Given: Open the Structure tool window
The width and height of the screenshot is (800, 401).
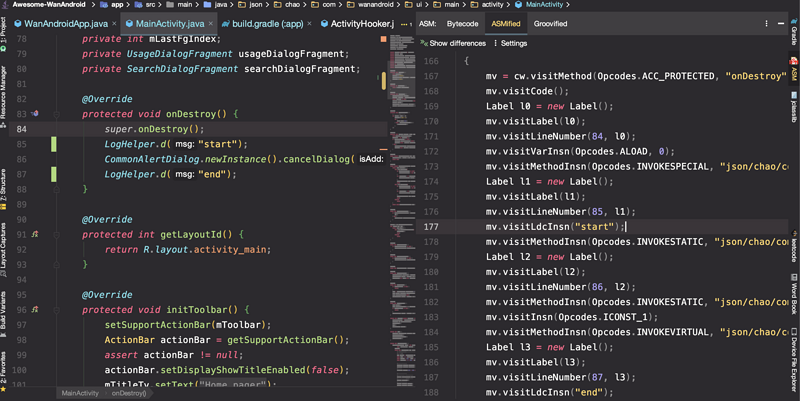Looking at the screenshot, I should tap(4, 186).
